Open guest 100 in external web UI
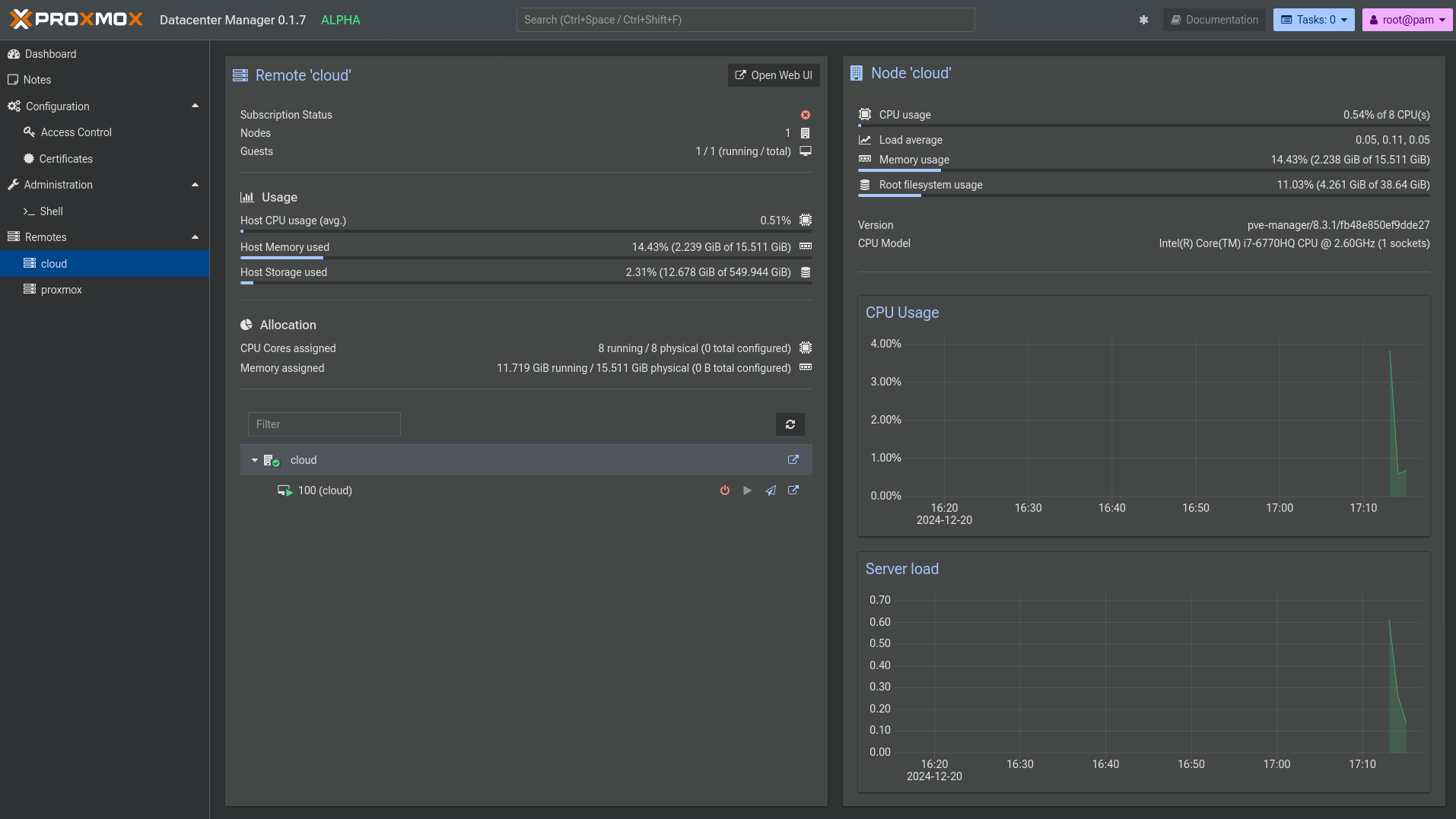1456x819 pixels. (x=793, y=490)
